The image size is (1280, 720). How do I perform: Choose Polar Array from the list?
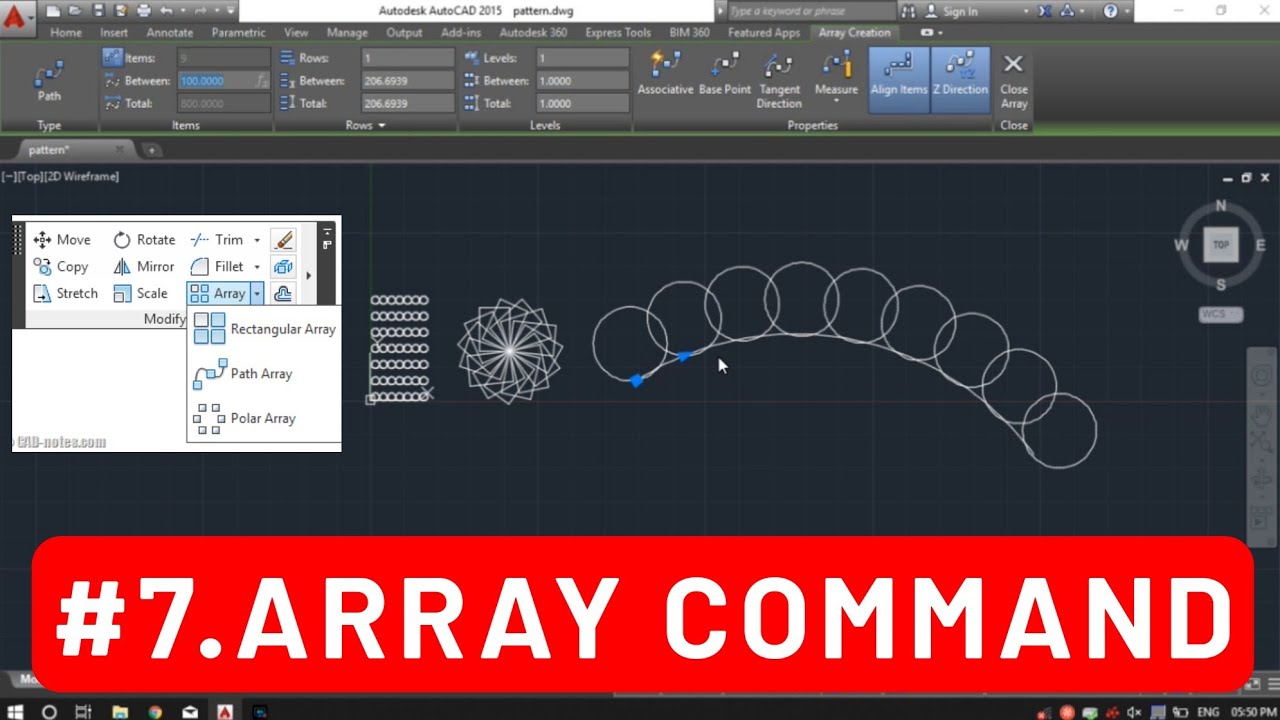point(245,418)
